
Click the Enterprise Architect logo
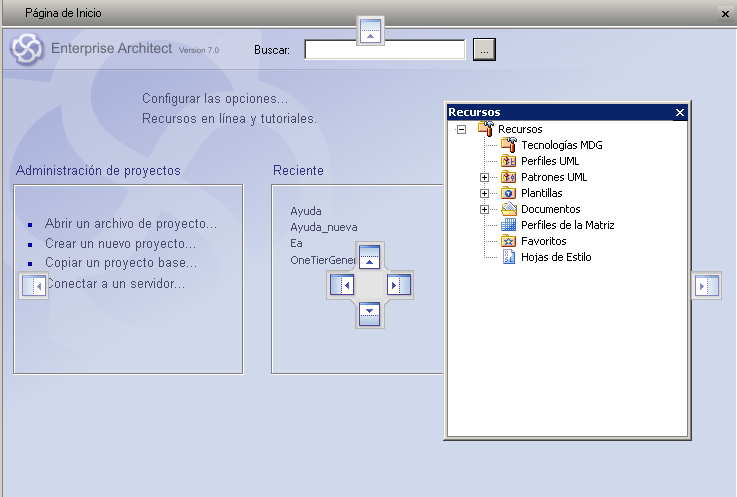[x=27, y=48]
